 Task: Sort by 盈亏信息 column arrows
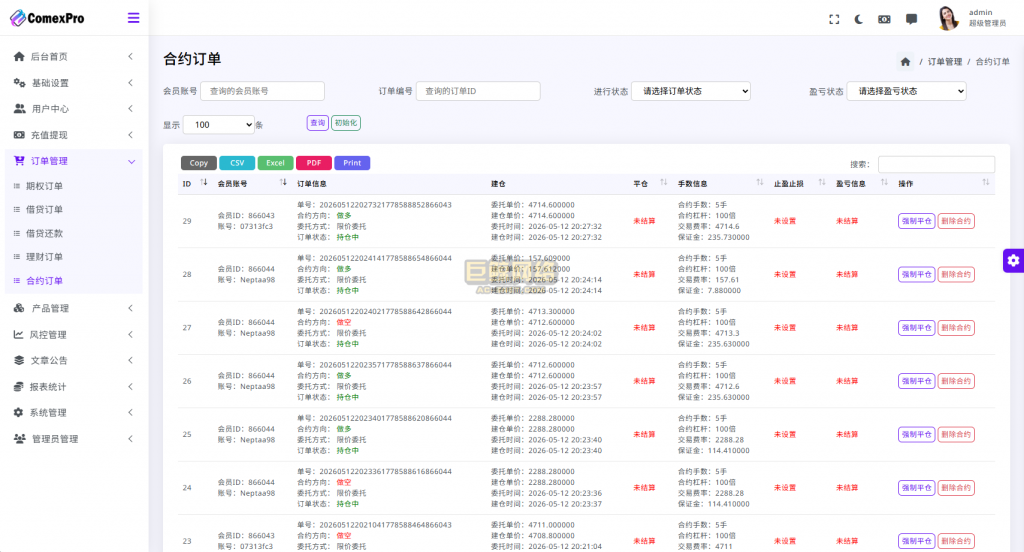click(x=884, y=182)
